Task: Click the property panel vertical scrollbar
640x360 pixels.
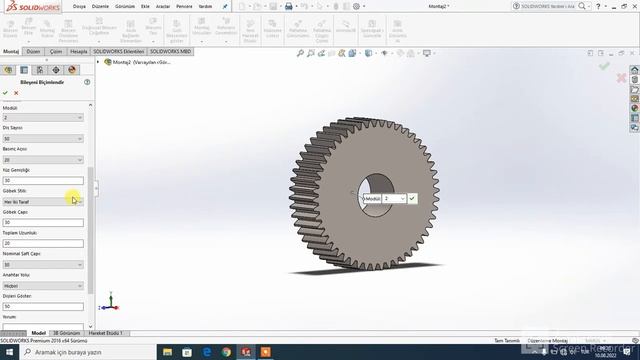Action: (91, 230)
